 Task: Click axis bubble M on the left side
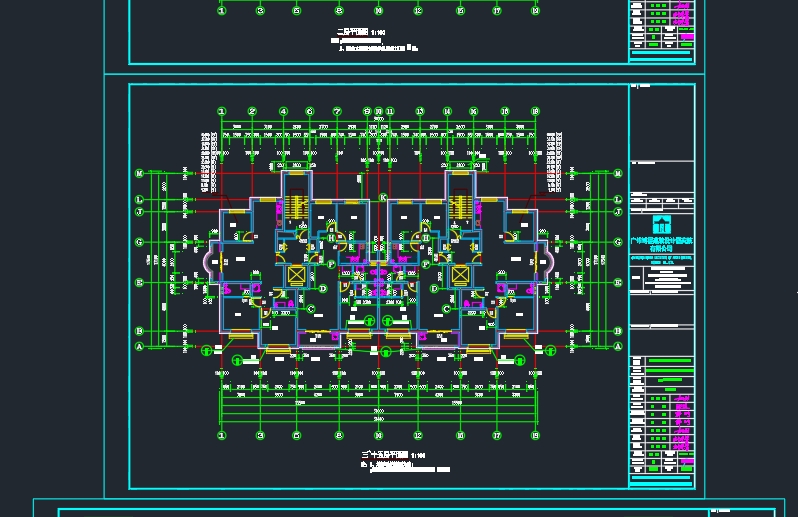tap(140, 174)
